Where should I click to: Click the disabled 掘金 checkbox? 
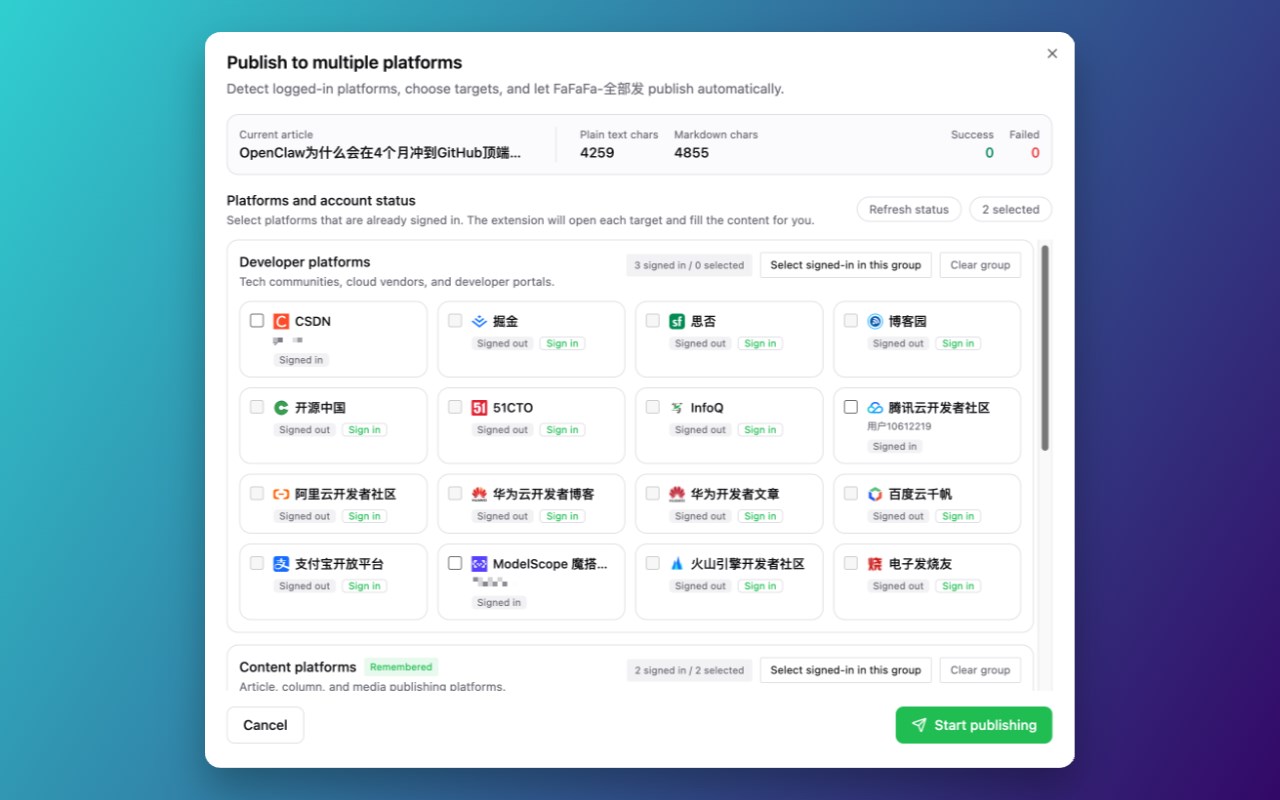point(455,321)
